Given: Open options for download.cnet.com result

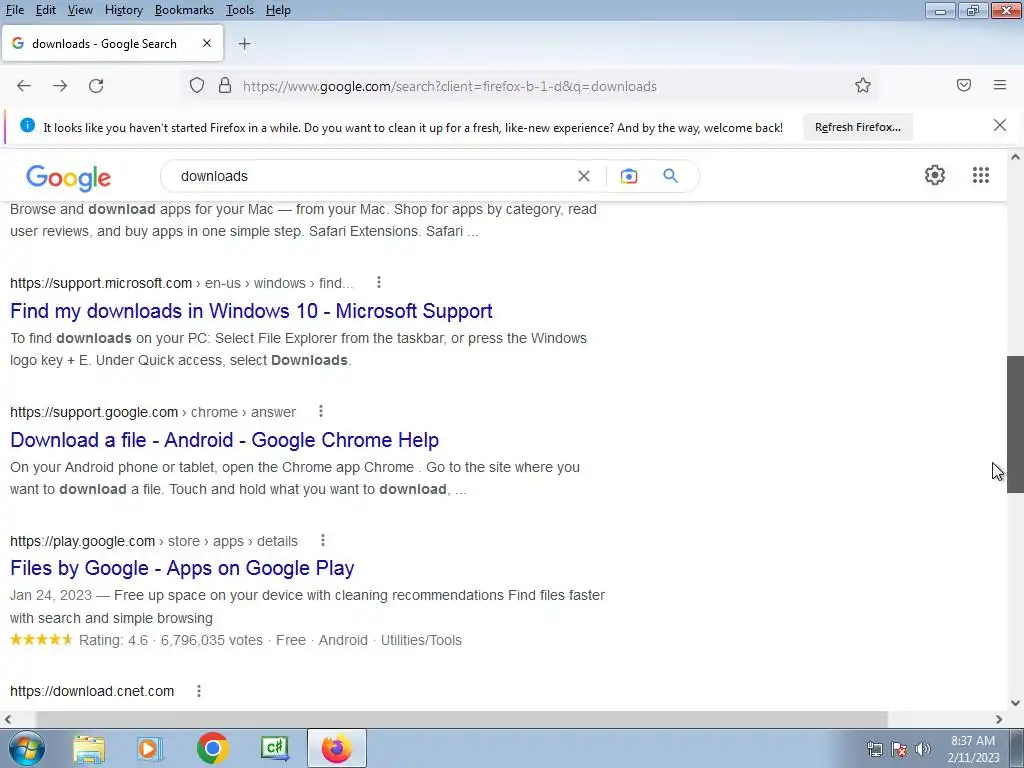Looking at the screenshot, I should pyautogui.click(x=199, y=690).
